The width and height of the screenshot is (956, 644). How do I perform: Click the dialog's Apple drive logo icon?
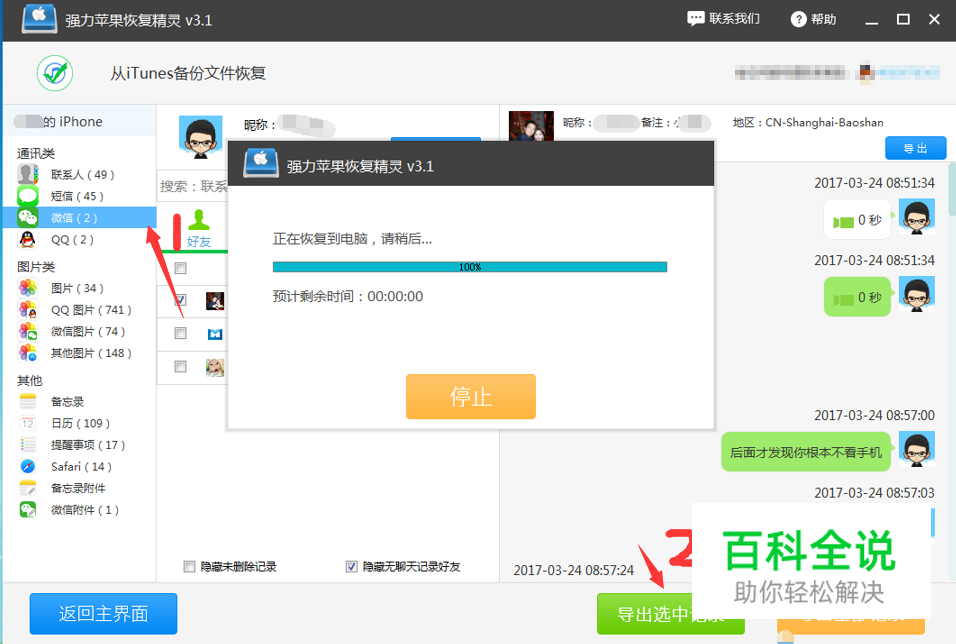(261, 163)
